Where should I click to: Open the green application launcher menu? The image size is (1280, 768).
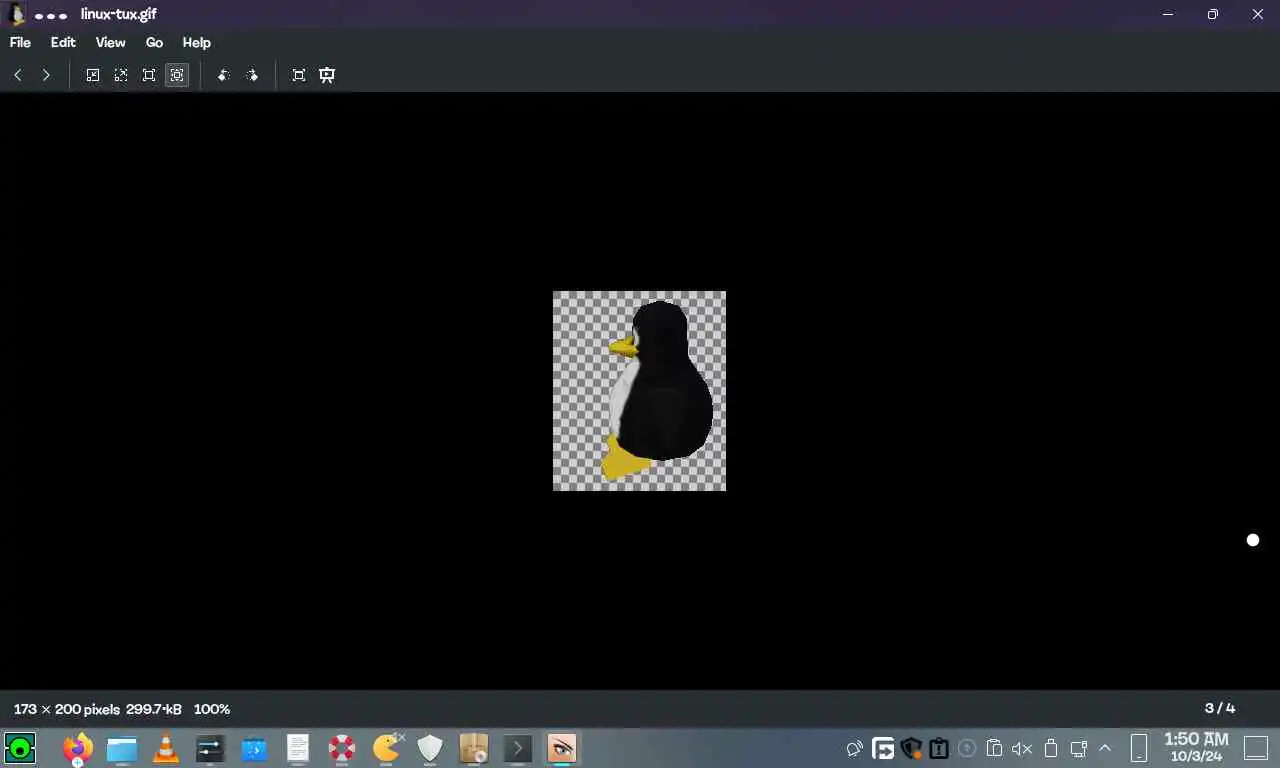pos(20,748)
